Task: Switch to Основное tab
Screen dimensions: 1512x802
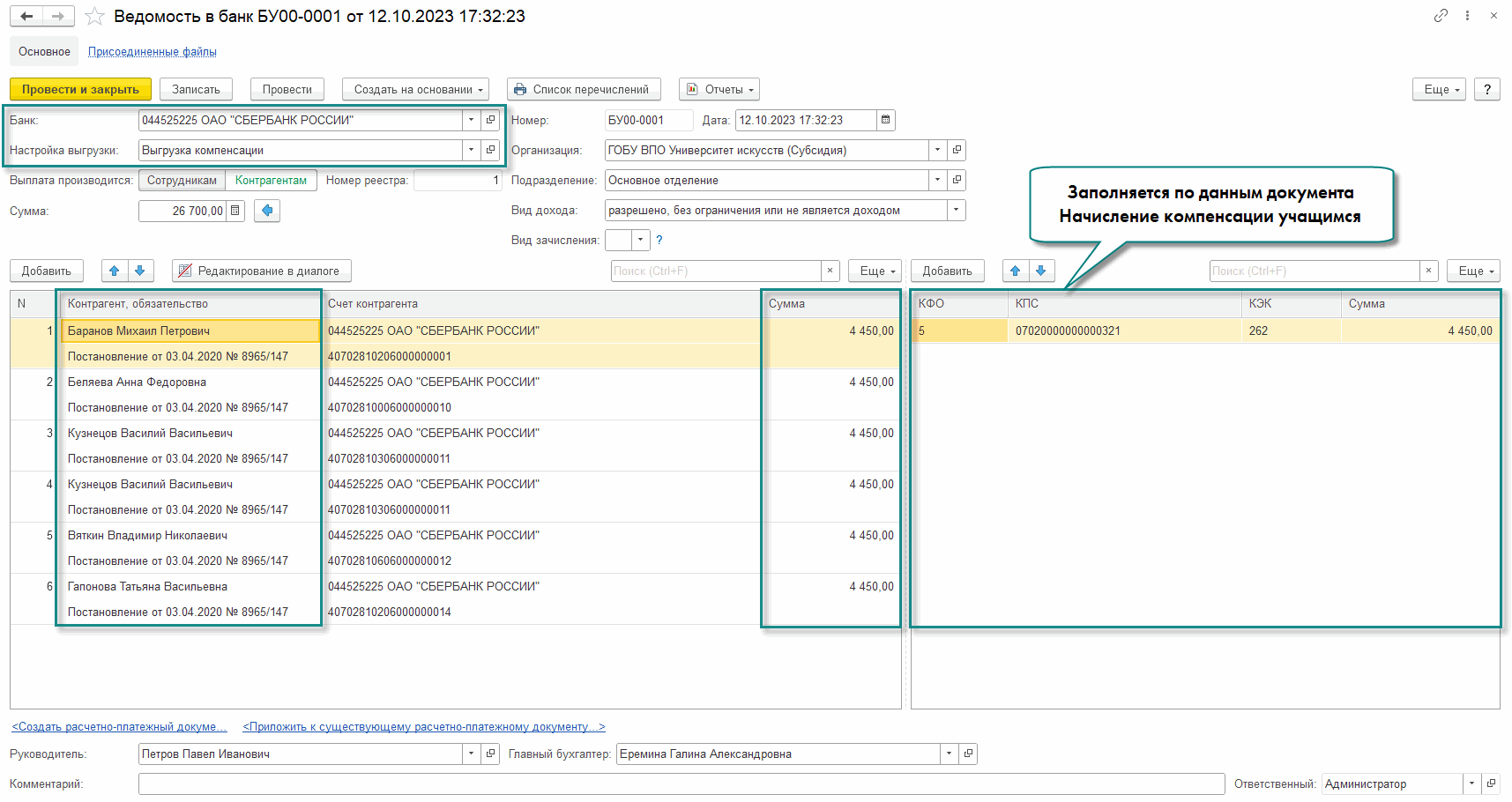Action: [44, 51]
